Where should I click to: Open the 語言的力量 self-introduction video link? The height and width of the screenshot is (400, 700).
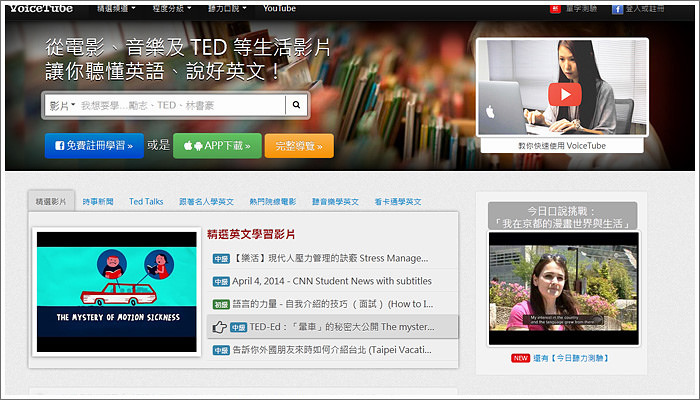click(333, 304)
